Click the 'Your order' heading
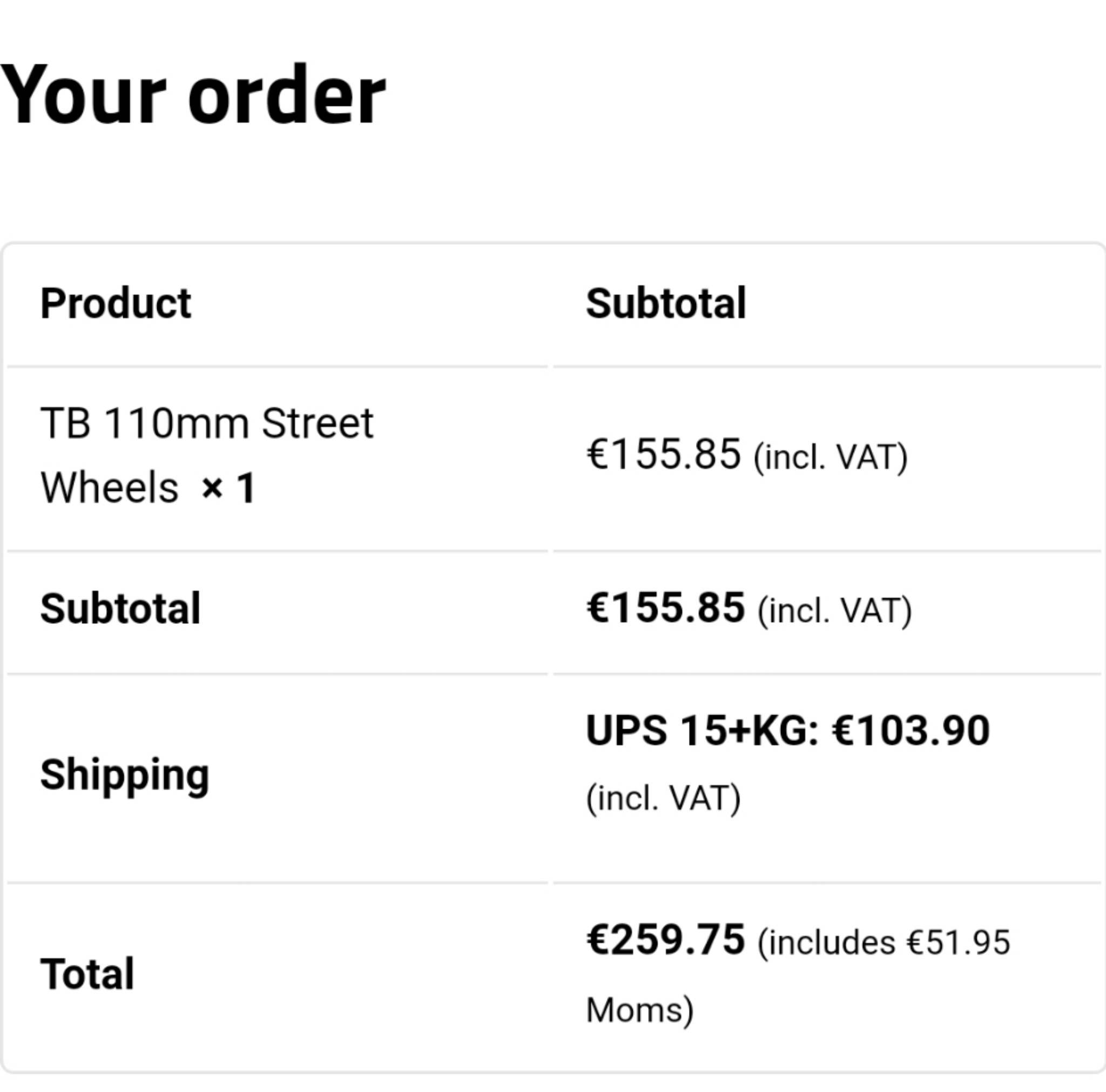The width and height of the screenshot is (1106, 1092). pos(192,95)
